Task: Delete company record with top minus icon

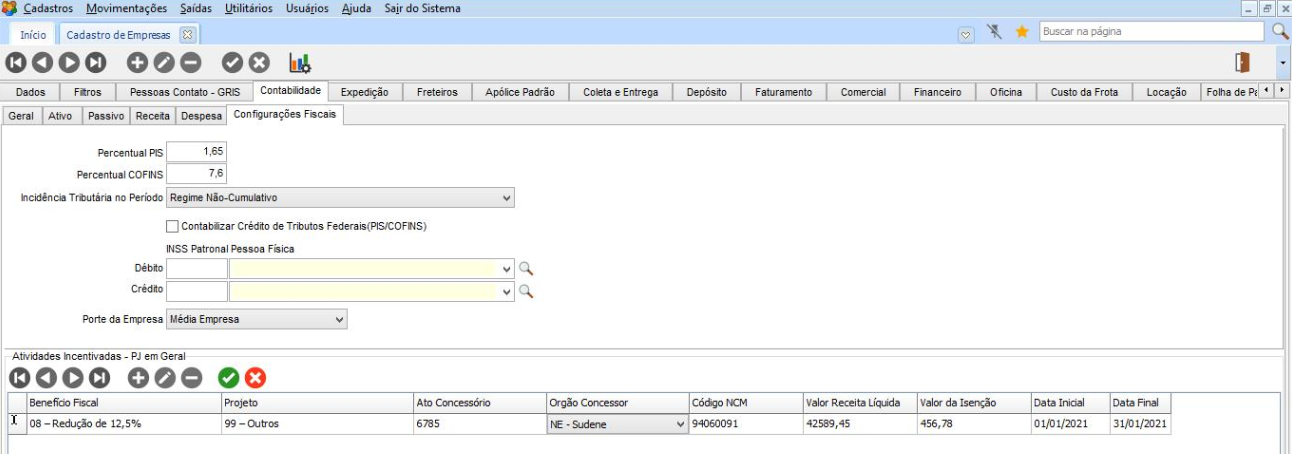Action: coord(191,62)
